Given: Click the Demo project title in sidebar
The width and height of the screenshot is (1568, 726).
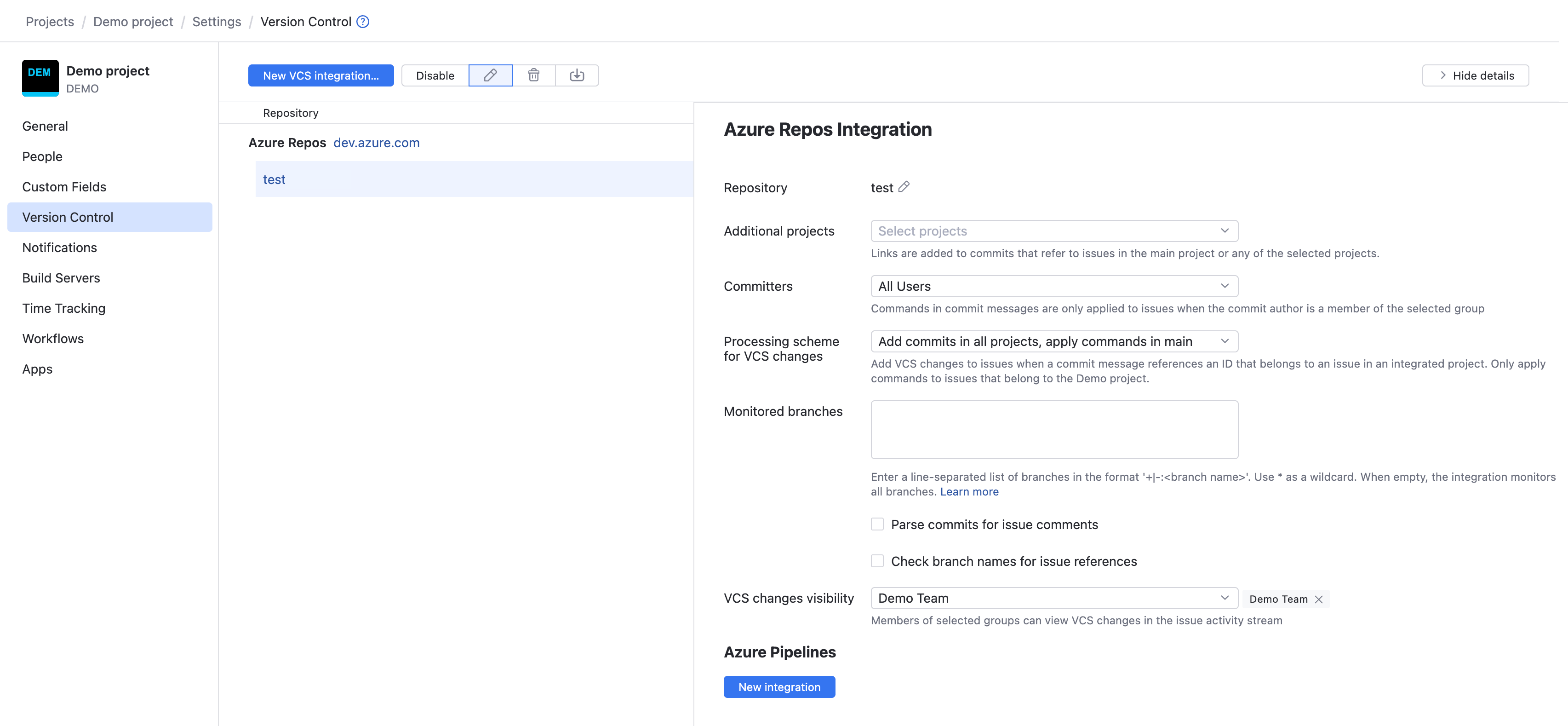Looking at the screenshot, I should pyautogui.click(x=108, y=71).
